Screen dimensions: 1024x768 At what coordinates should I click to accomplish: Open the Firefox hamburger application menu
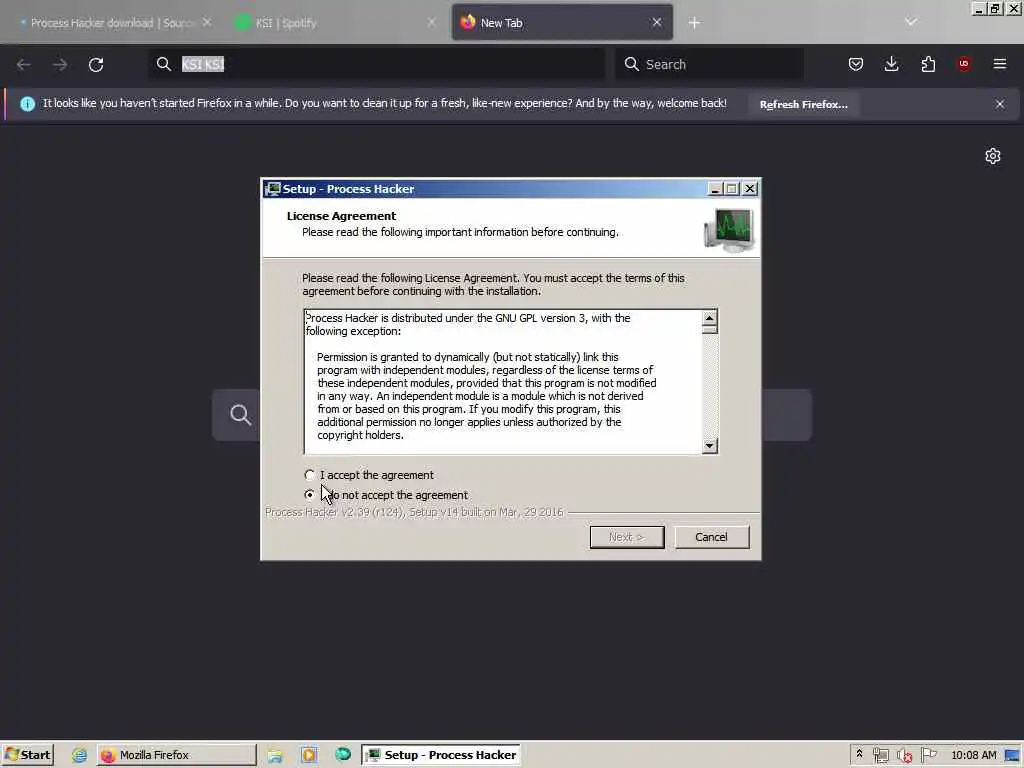click(1000, 64)
